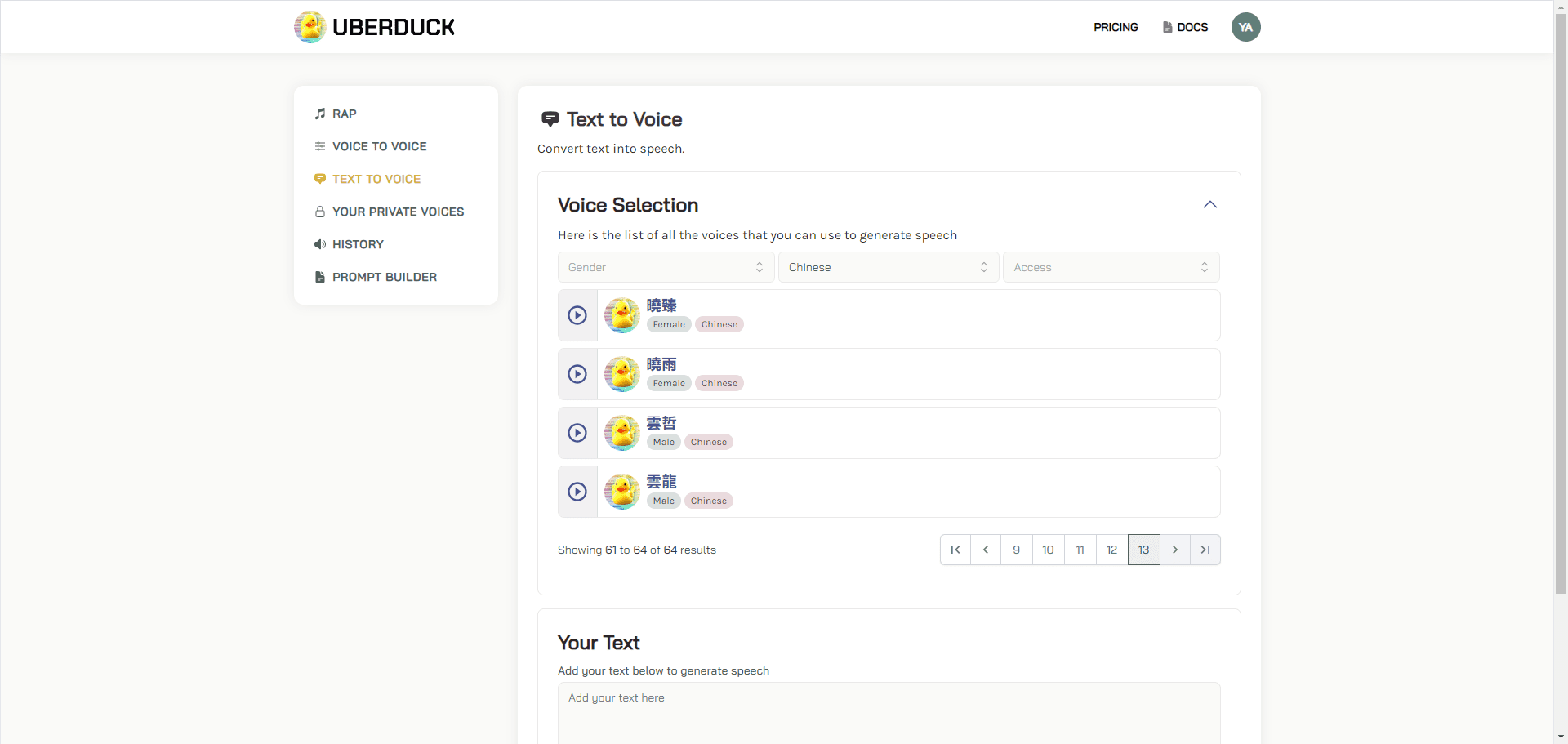1568x744 pixels.
Task: Play the 曉臻 voice preview
Action: click(577, 315)
